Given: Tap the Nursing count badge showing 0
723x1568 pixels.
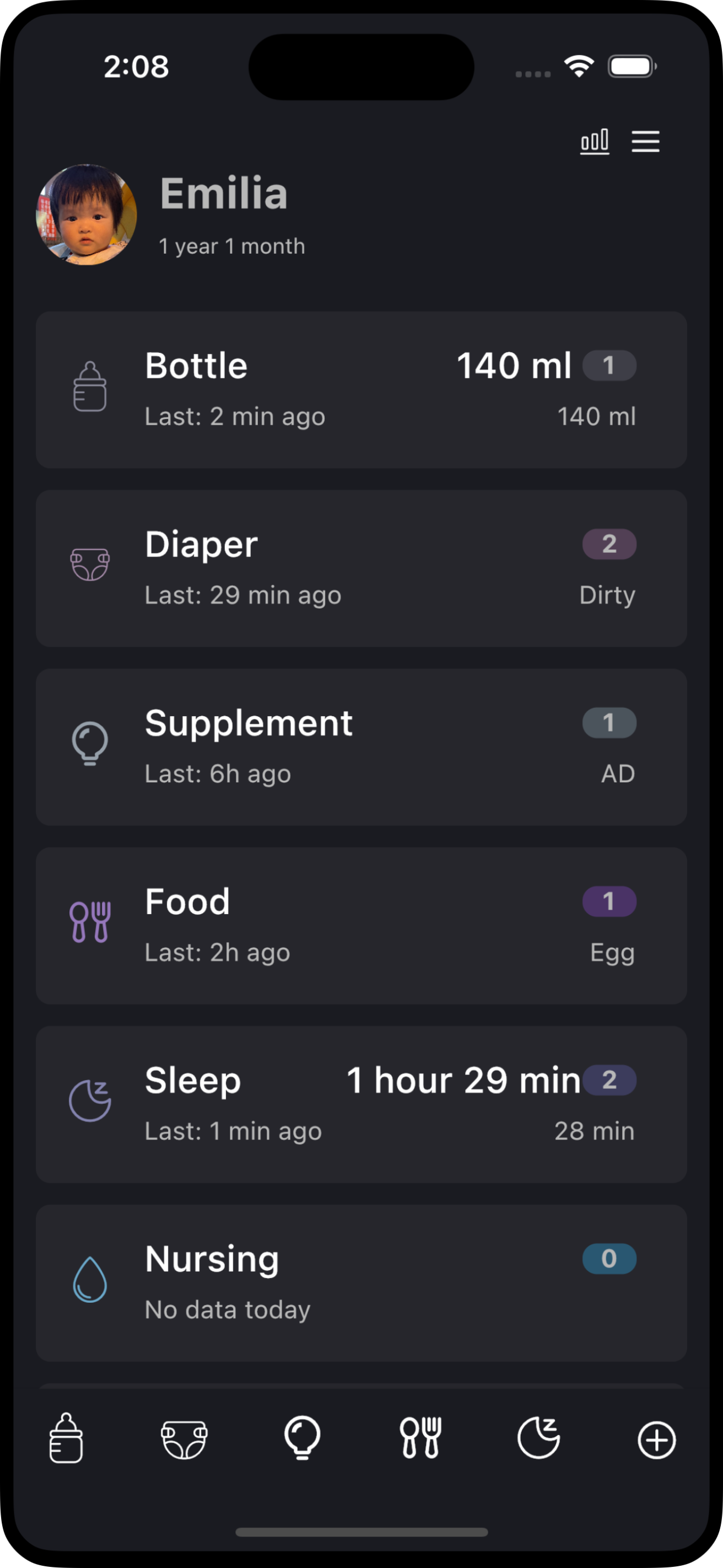Looking at the screenshot, I should pos(609,1258).
